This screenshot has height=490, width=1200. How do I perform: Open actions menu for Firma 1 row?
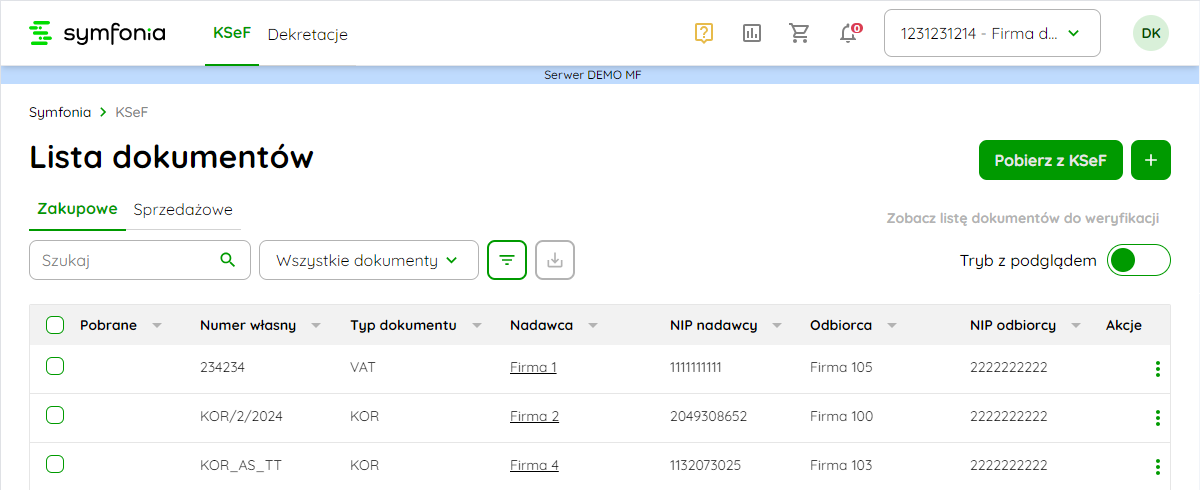point(1157,368)
